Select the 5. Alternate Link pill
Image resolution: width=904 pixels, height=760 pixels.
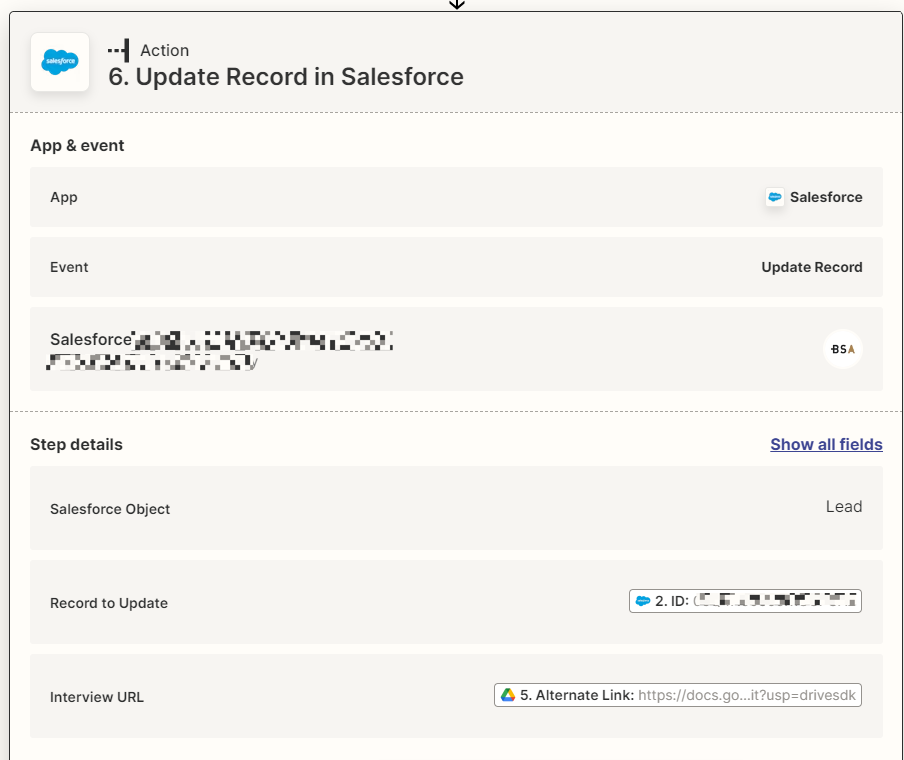(678, 695)
